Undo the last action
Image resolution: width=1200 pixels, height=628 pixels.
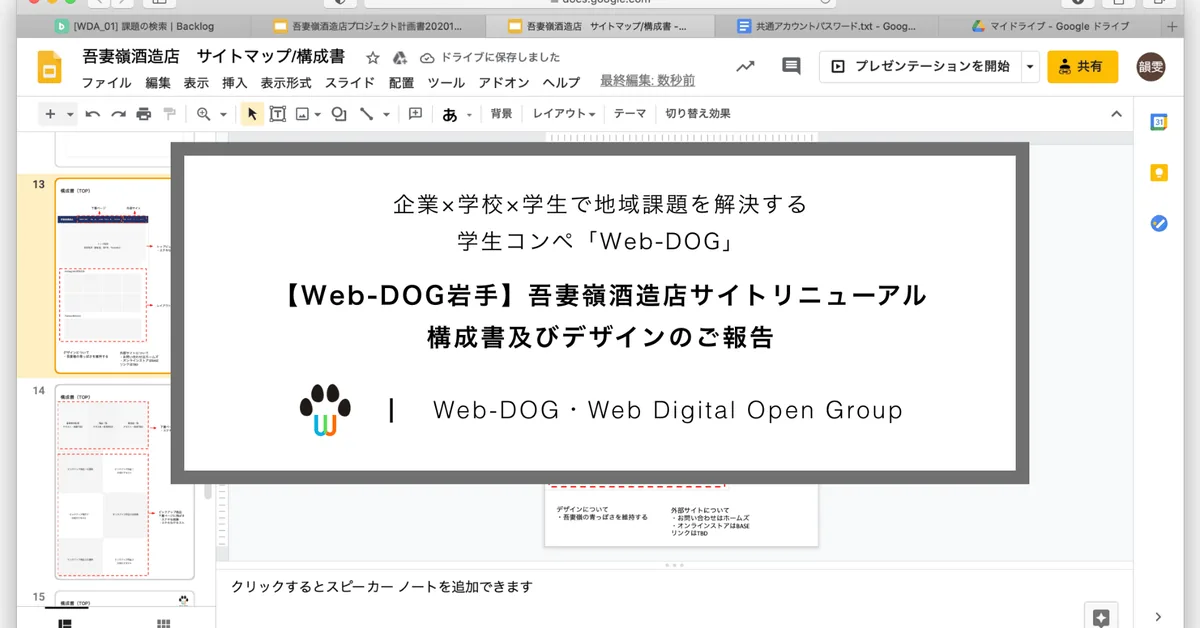93,114
